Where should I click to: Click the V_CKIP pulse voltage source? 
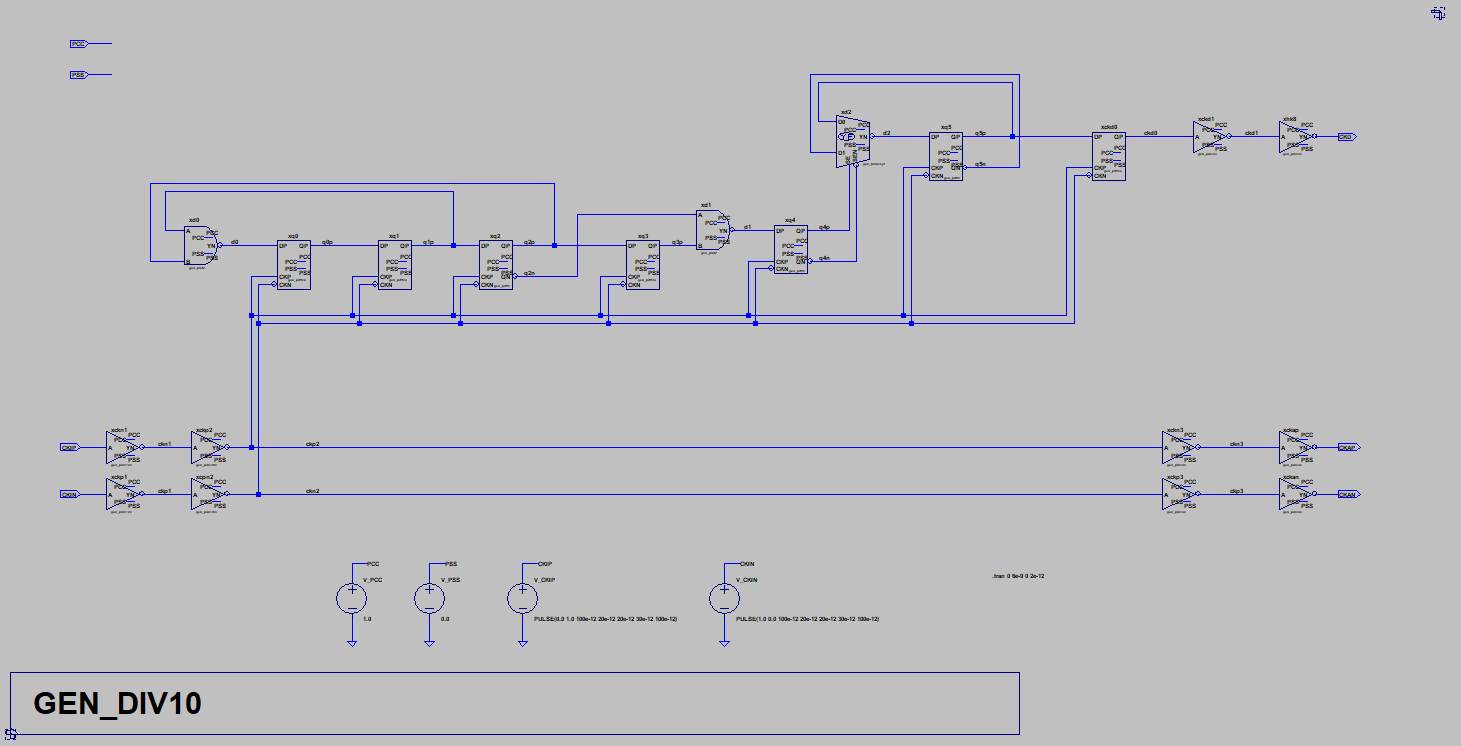(x=521, y=598)
